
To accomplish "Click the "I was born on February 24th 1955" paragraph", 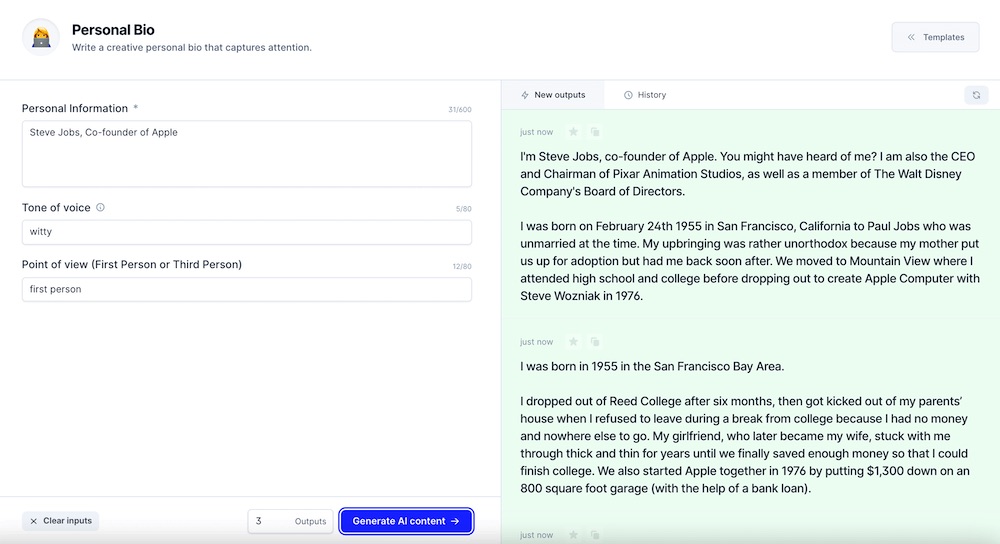I will point(749,261).
